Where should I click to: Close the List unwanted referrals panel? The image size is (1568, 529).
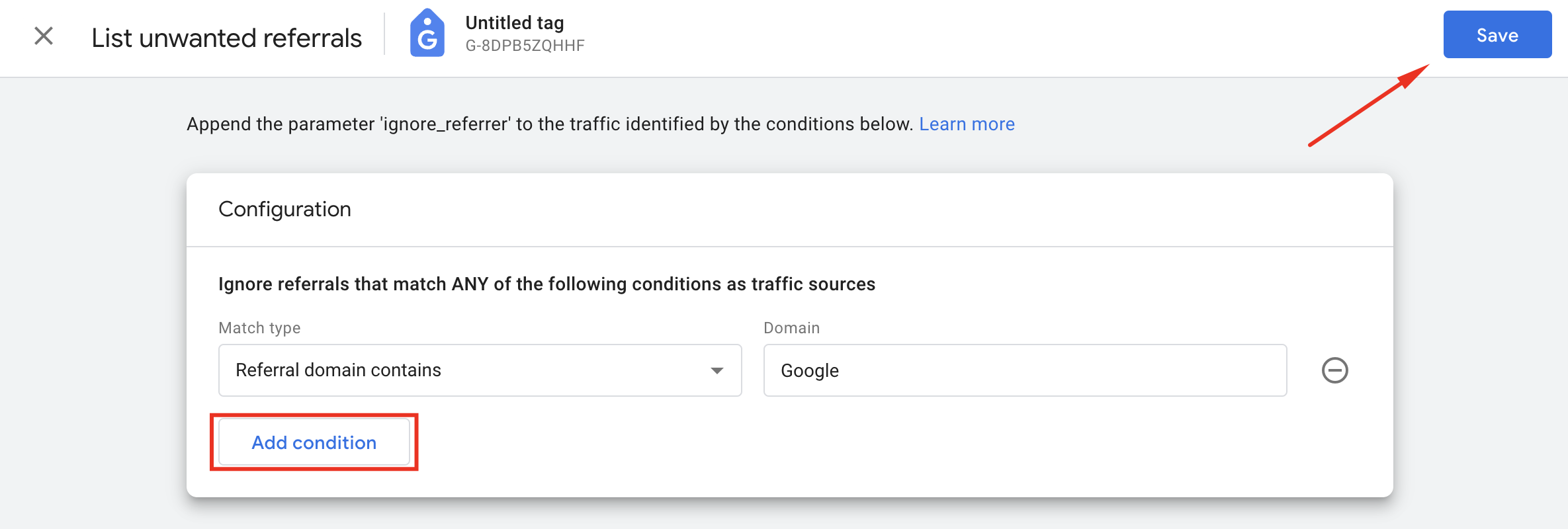44,36
